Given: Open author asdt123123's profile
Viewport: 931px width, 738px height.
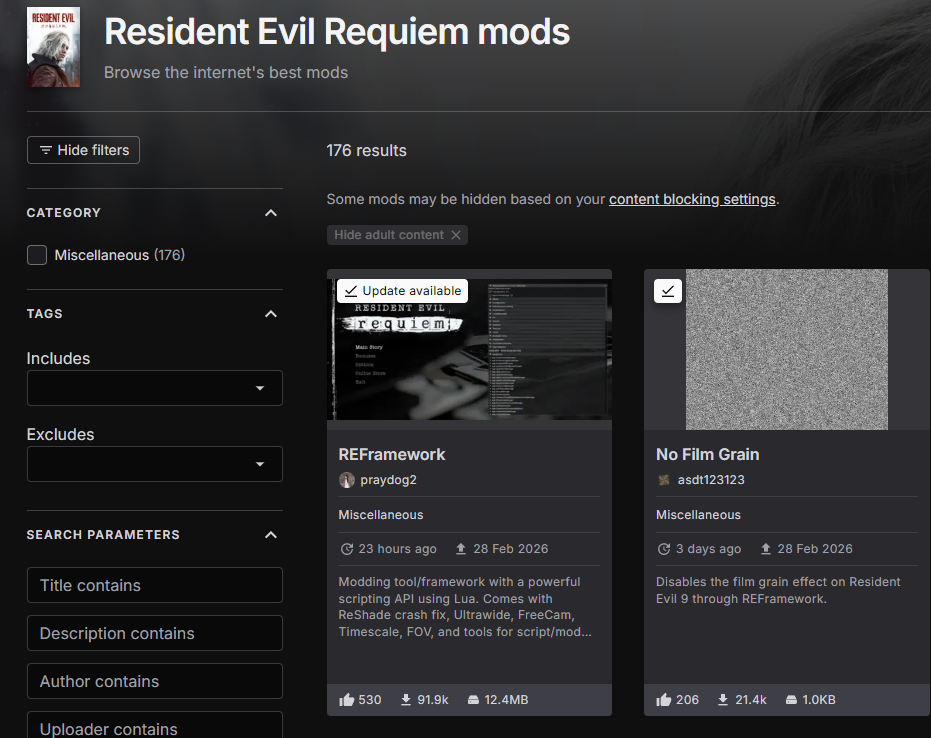Looking at the screenshot, I should point(711,480).
